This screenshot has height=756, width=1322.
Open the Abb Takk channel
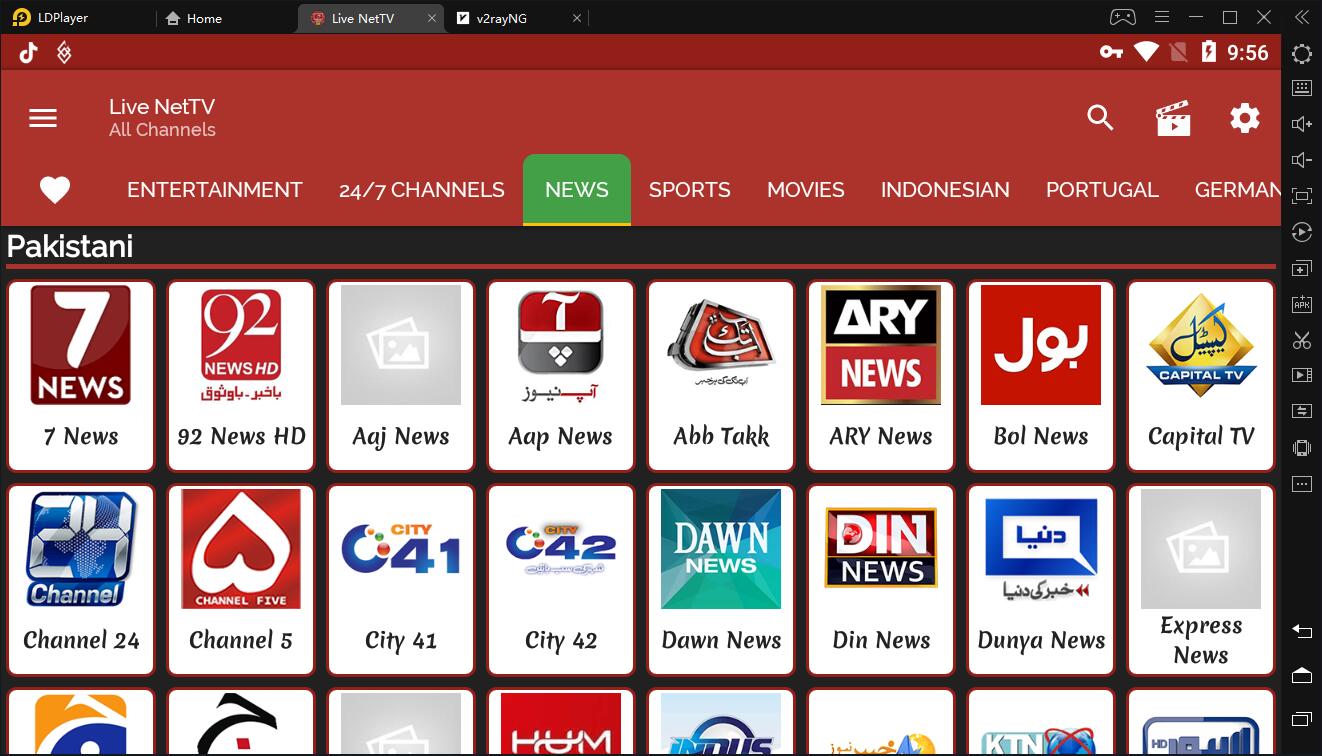(721, 375)
